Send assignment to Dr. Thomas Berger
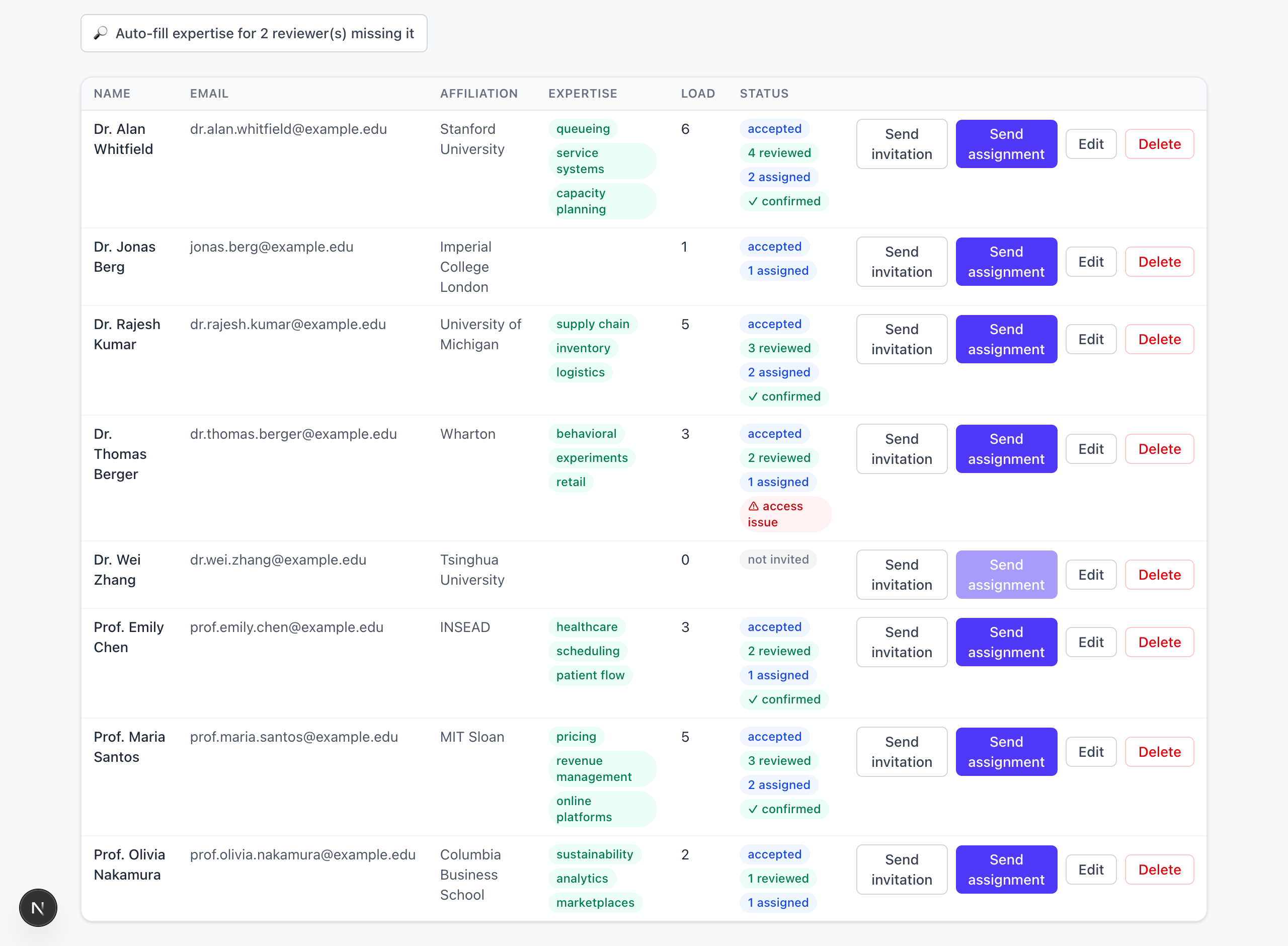The width and height of the screenshot is (1288, 946). [x=1006, y=449]
